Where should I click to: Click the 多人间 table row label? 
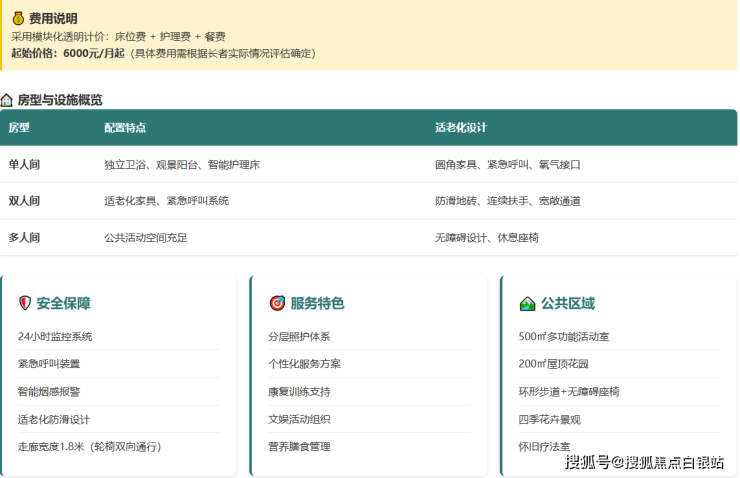coord(24,238)
